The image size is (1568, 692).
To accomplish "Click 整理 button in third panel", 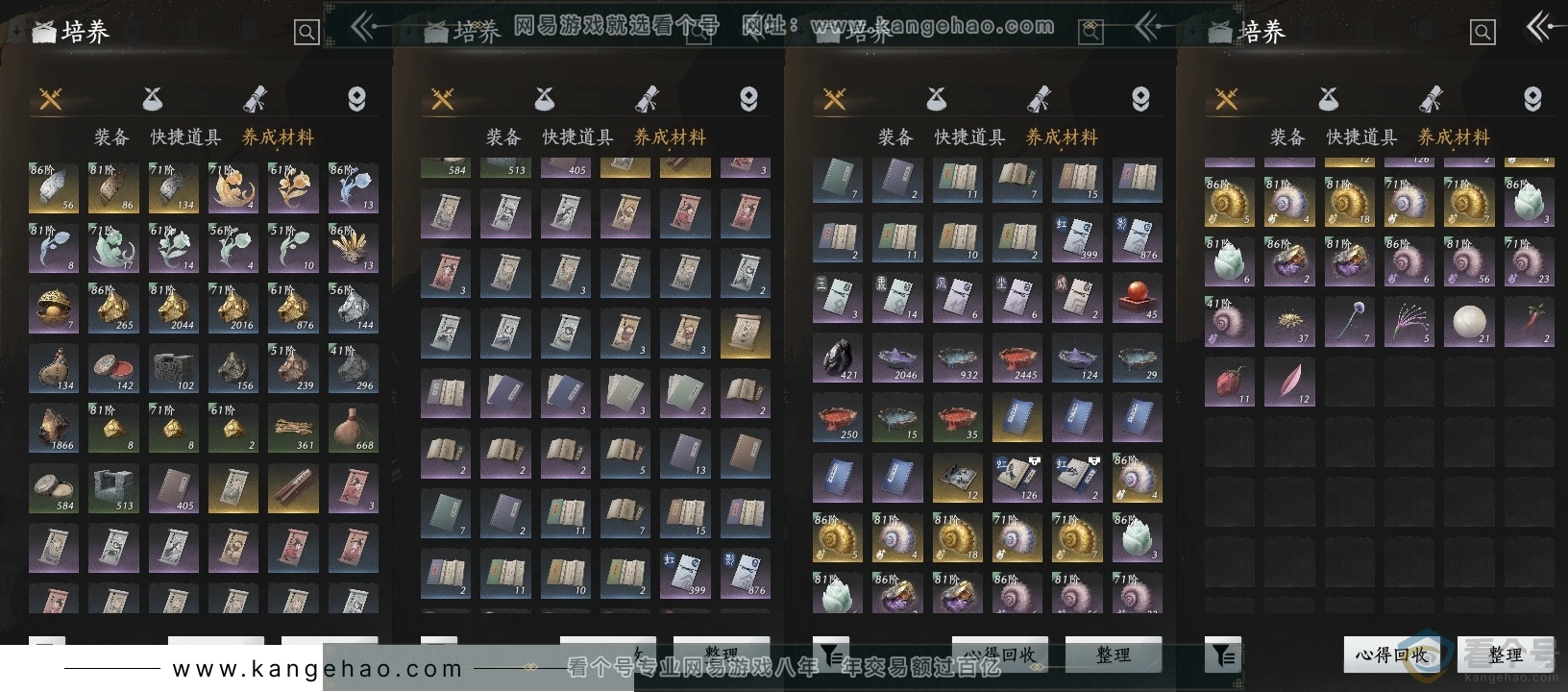I will 1113,655.
